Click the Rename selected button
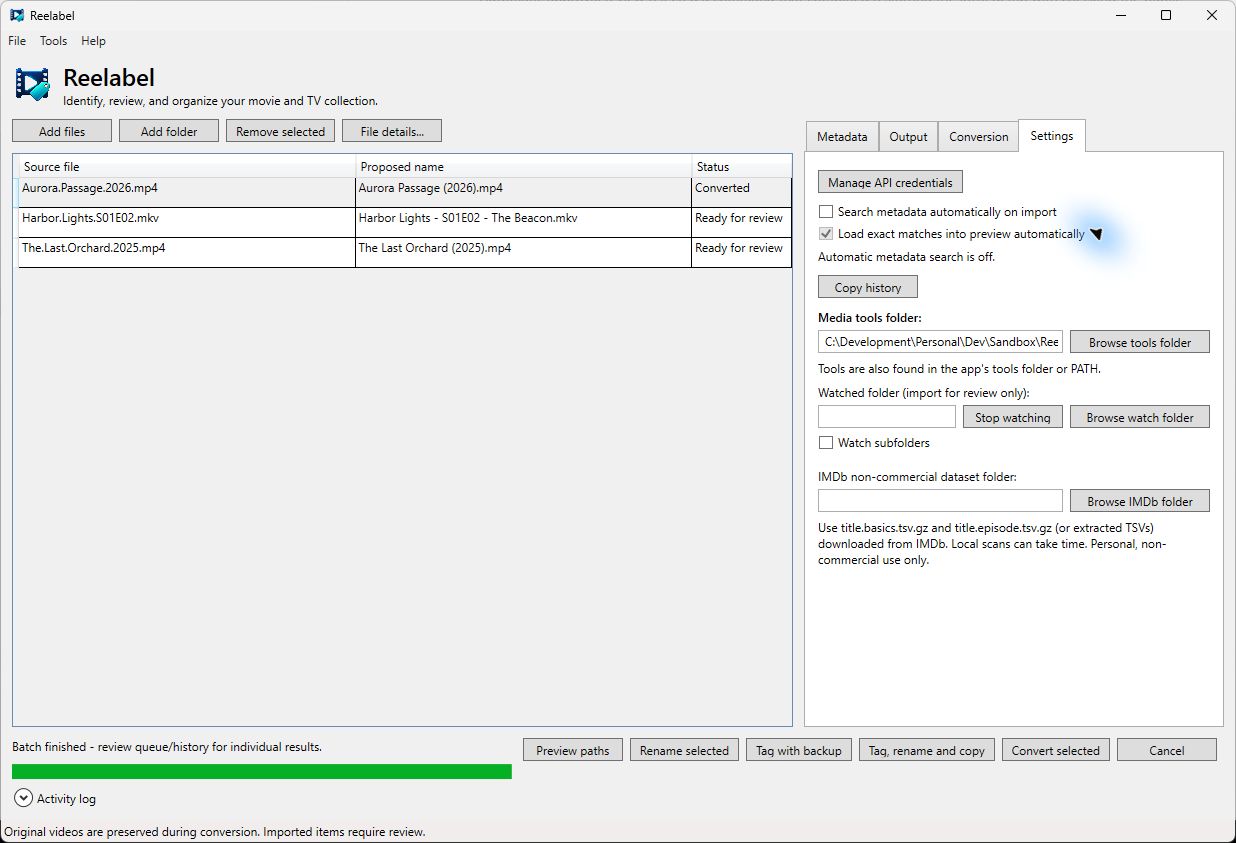This screenshot has width=1236, height=843. [x=684, y=750]
